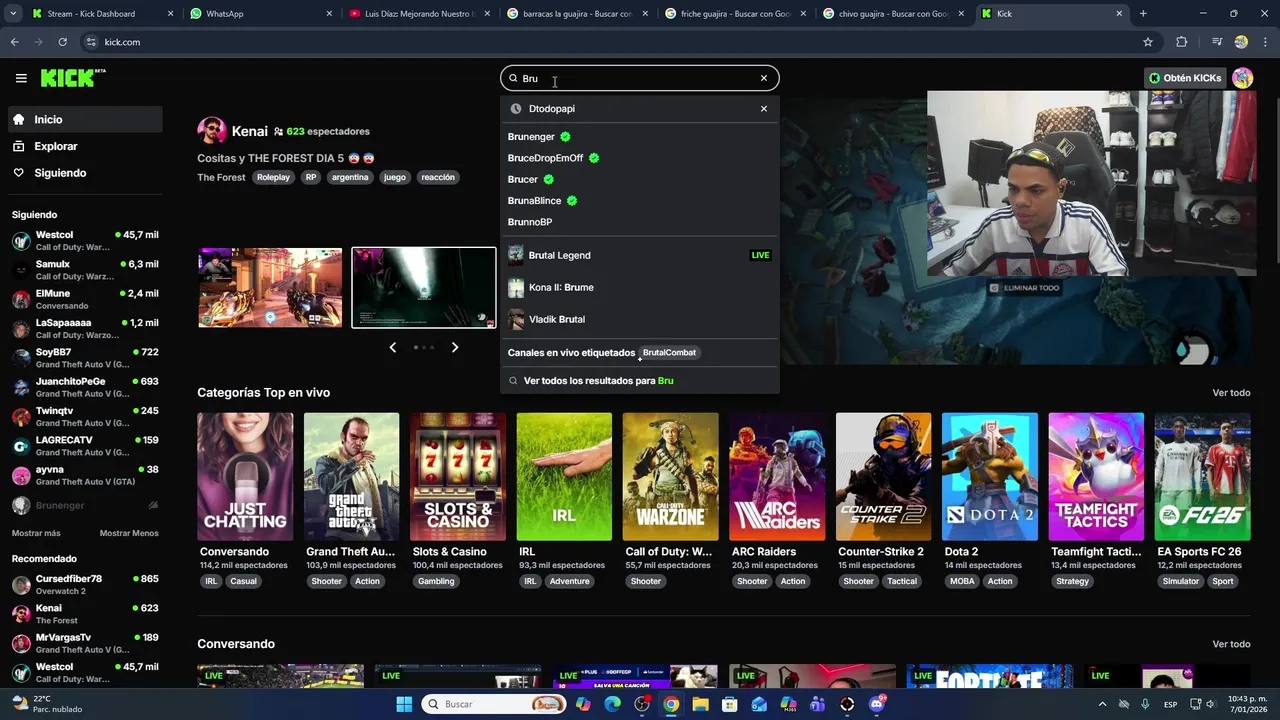This screenshot has width=1280, height=720.
Task: Open Ver todo for Conversando section
Action: click(1231, 644)
